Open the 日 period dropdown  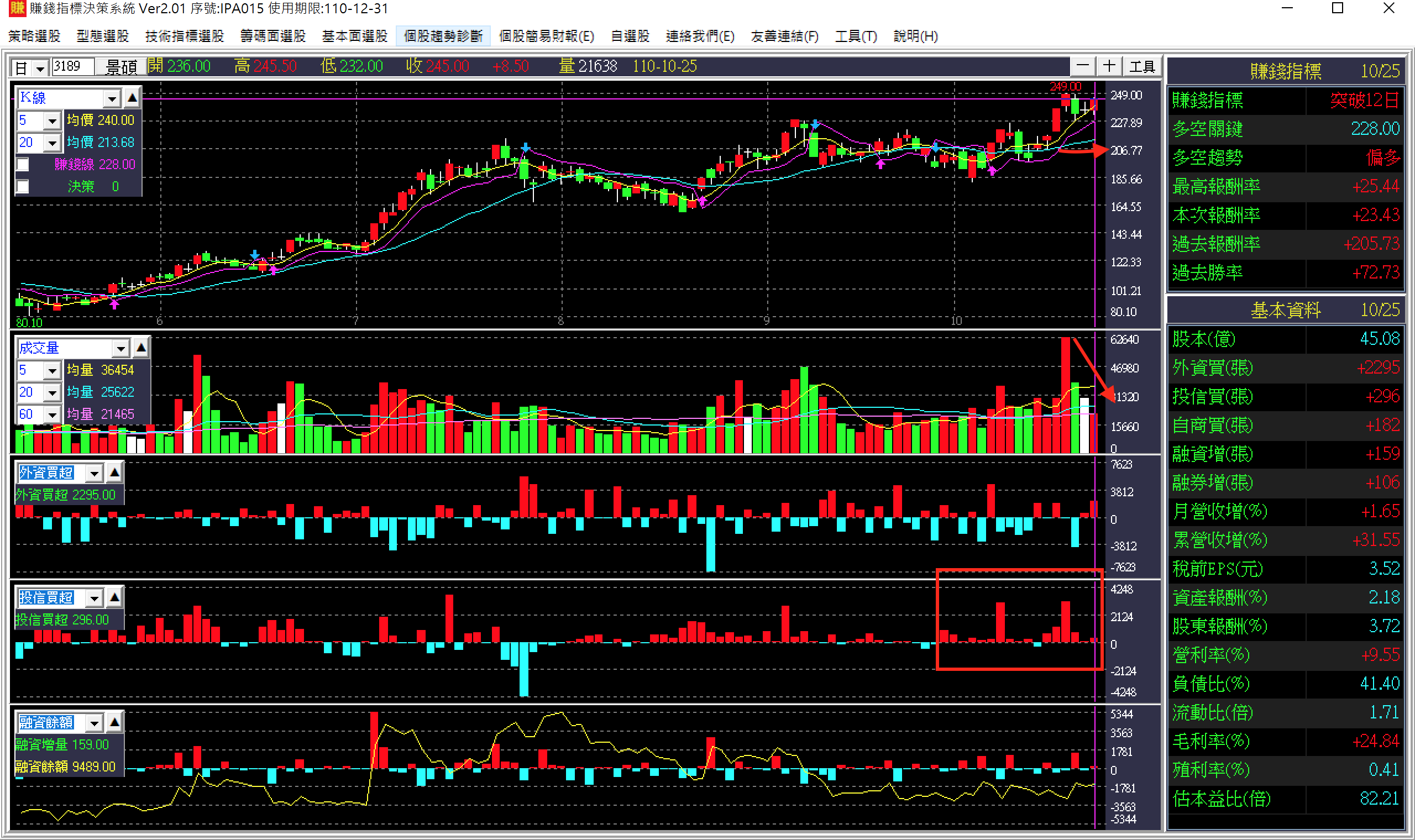[x=40, y=69]
